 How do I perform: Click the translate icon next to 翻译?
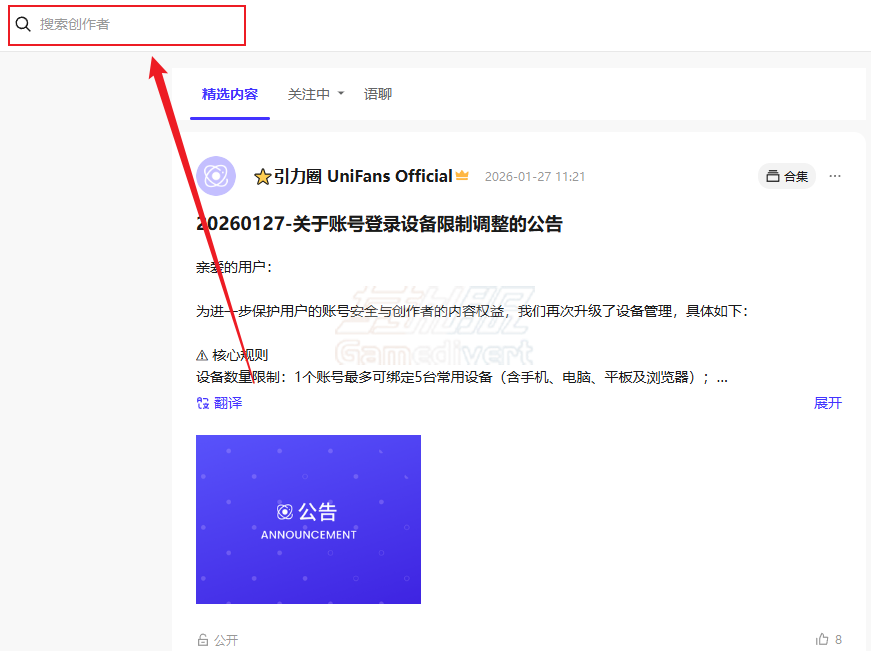pyautogui.click(x=201, y=402)
